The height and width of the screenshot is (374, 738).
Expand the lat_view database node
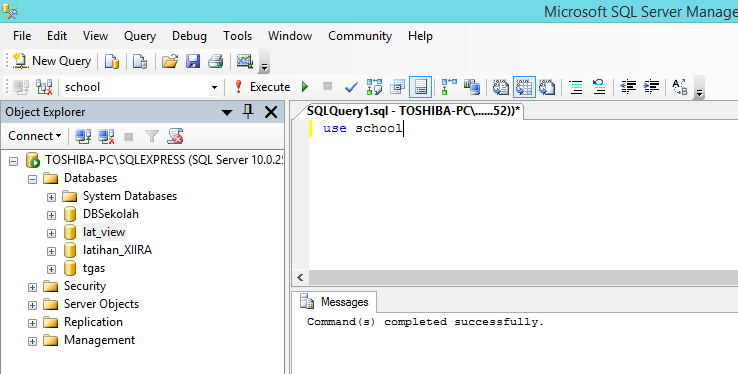click(x=51, y=233)
